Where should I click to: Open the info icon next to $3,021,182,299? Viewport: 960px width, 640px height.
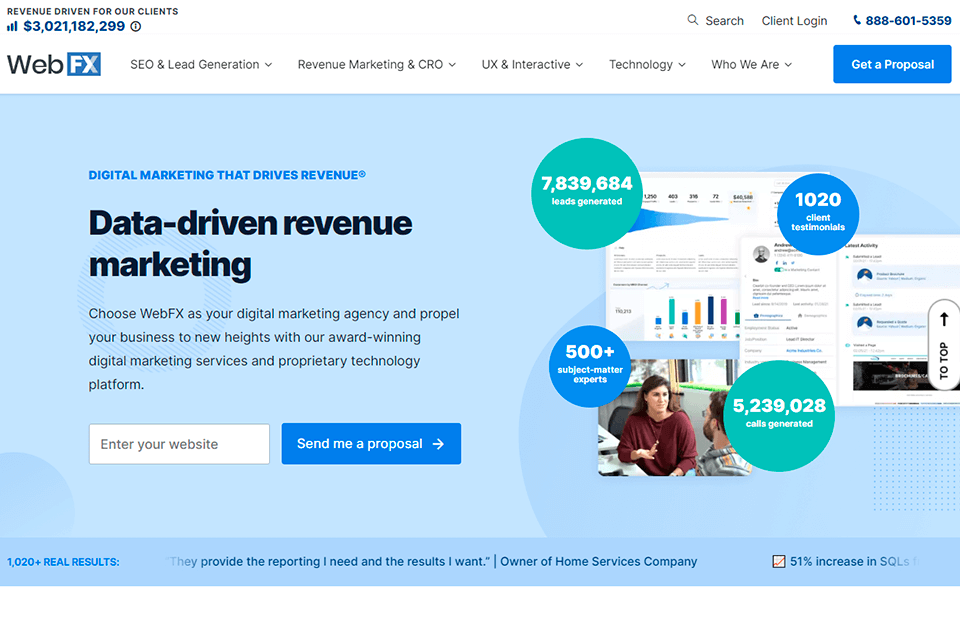click(136, 27)
